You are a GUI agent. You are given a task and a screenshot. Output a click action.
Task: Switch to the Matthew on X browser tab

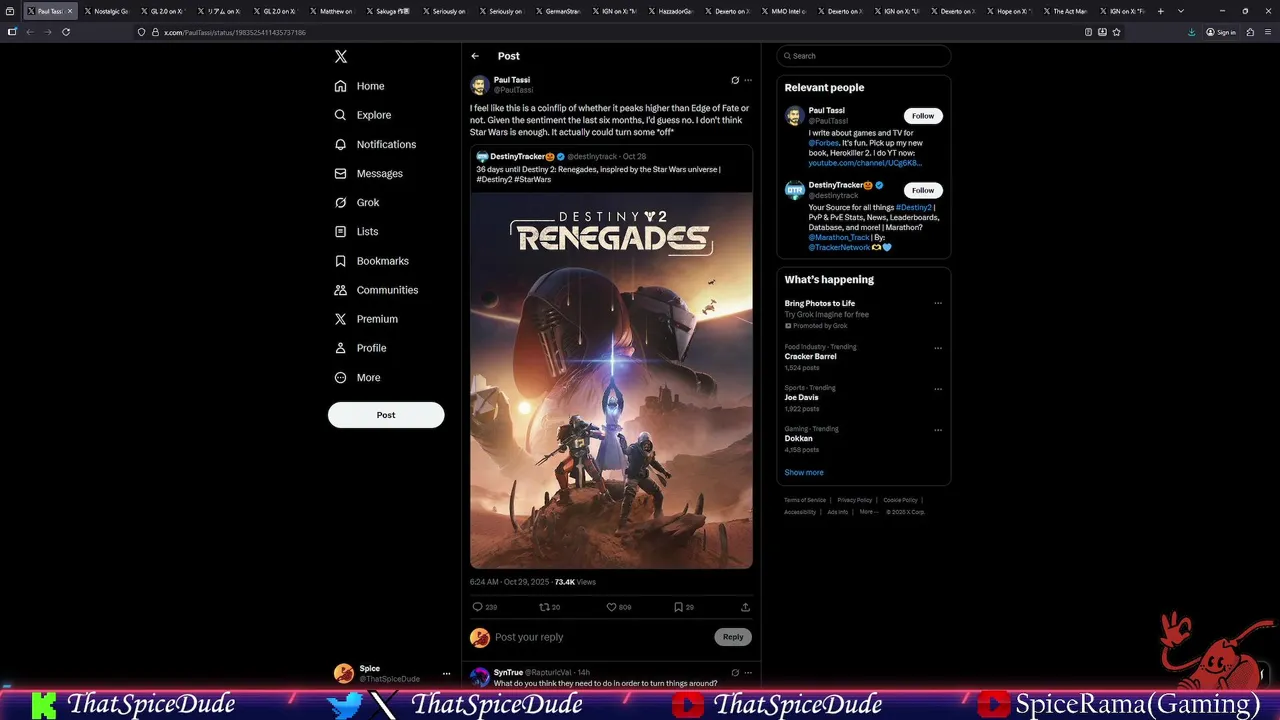[x=332, y=11]
